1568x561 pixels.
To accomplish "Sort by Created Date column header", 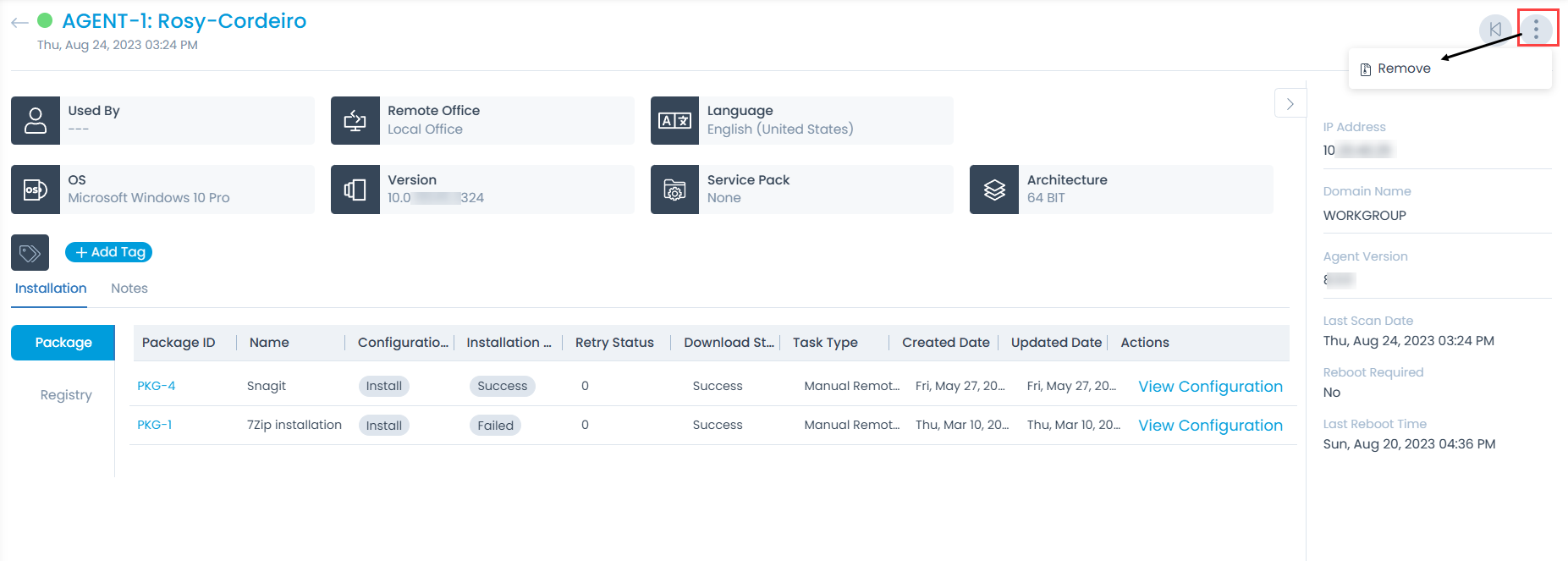I will click(945, 343).
